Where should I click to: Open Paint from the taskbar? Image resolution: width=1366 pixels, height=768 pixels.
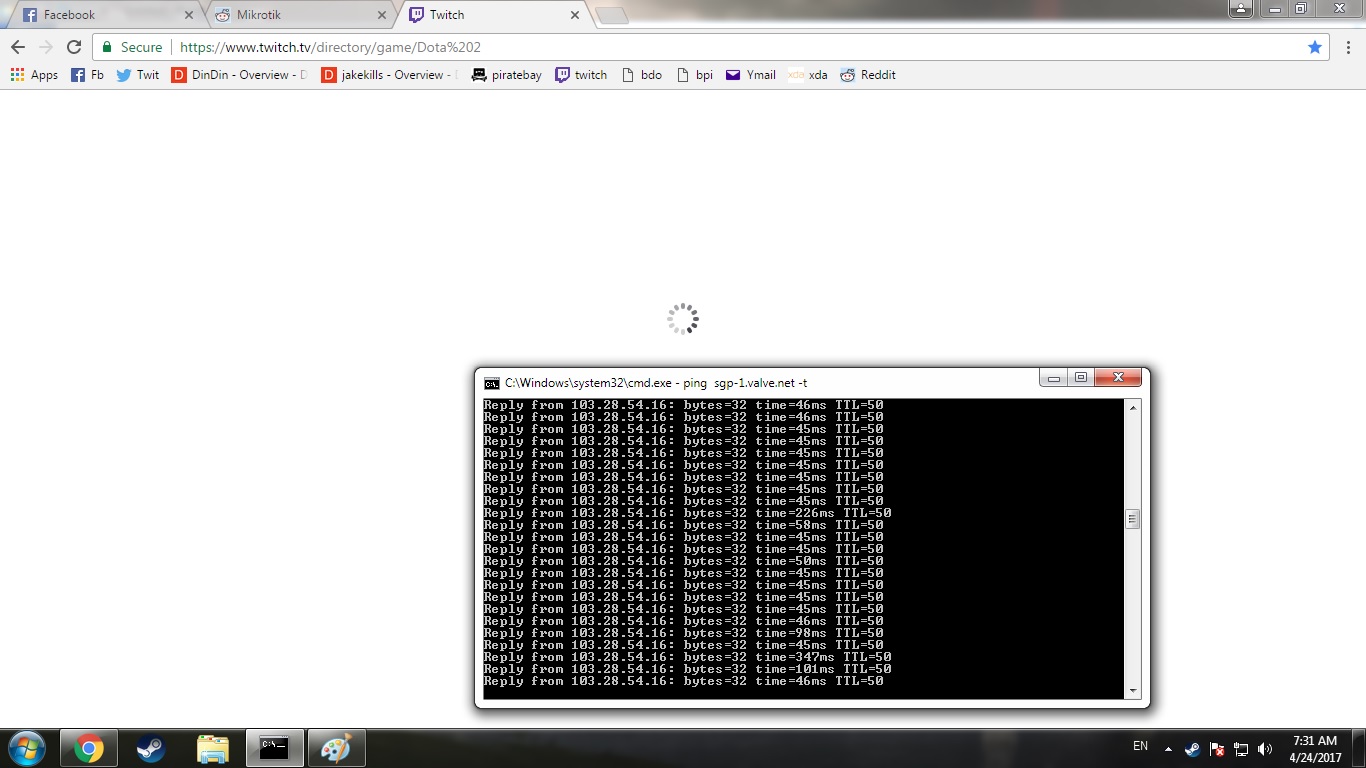click(337, 748)
